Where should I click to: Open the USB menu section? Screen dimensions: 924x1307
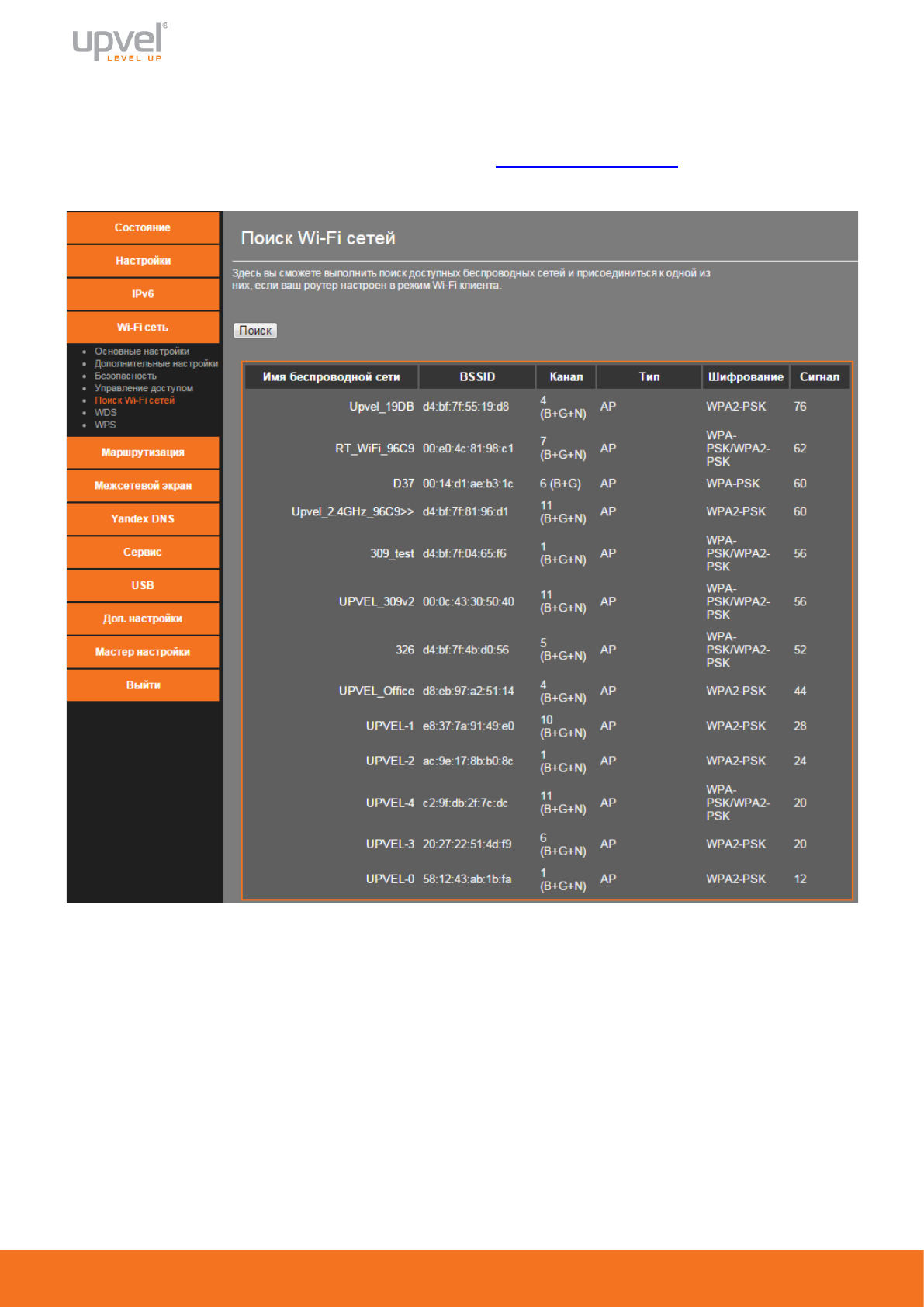143,585
